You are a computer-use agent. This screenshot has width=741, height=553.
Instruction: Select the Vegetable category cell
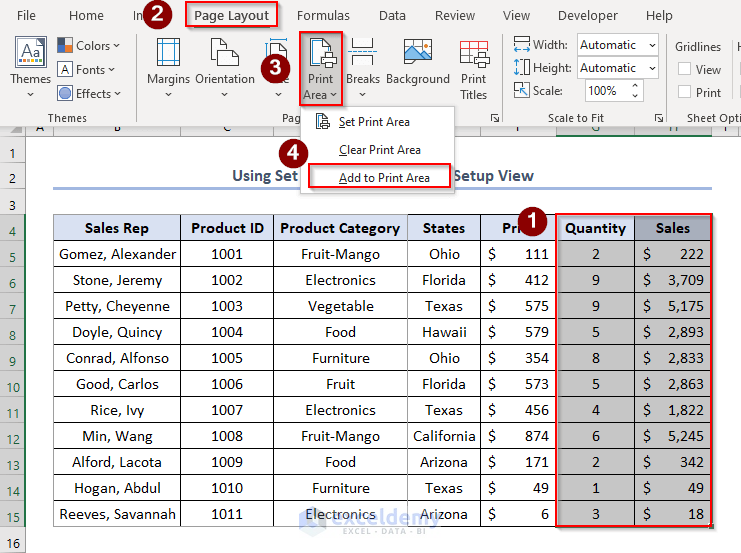(x=340, y=306)
